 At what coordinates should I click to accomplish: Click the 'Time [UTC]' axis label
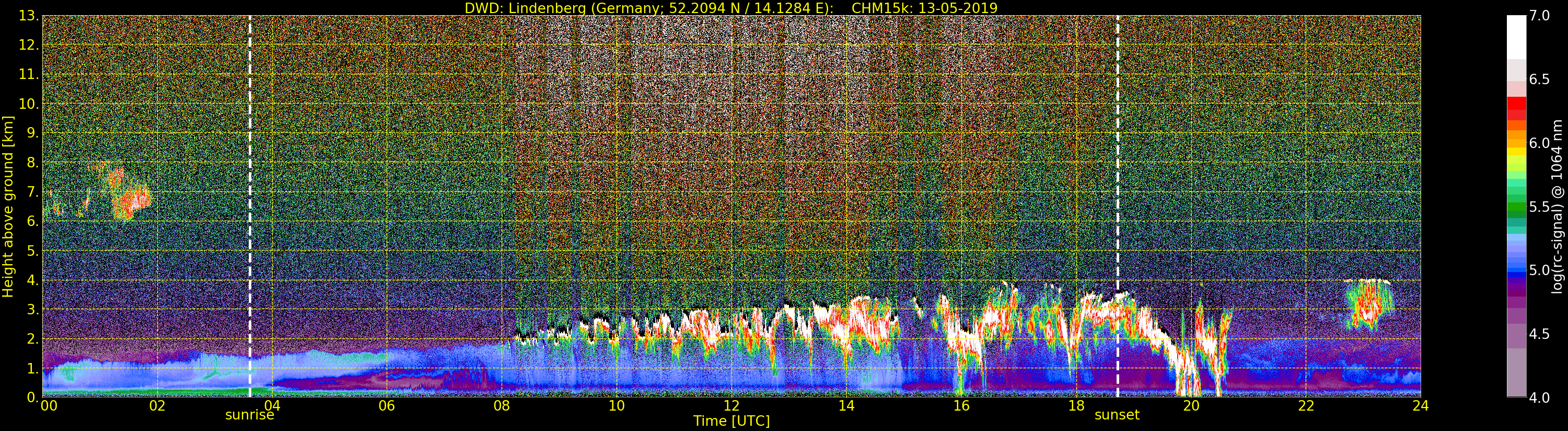[x=731, y=421]
